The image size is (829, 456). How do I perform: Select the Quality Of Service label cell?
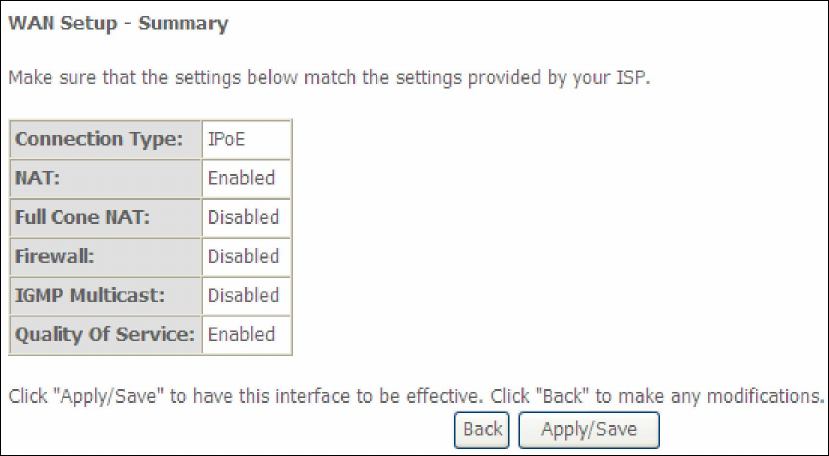click(105, 334)
